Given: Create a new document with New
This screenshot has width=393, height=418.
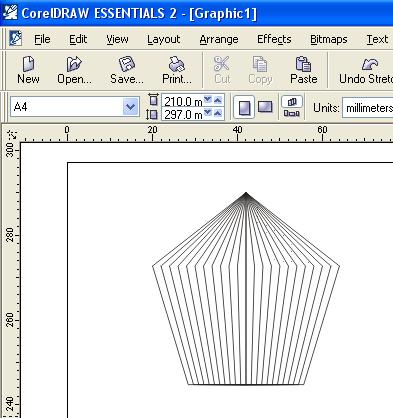Looking at the screenshot, I should click(x=28, y=70).
